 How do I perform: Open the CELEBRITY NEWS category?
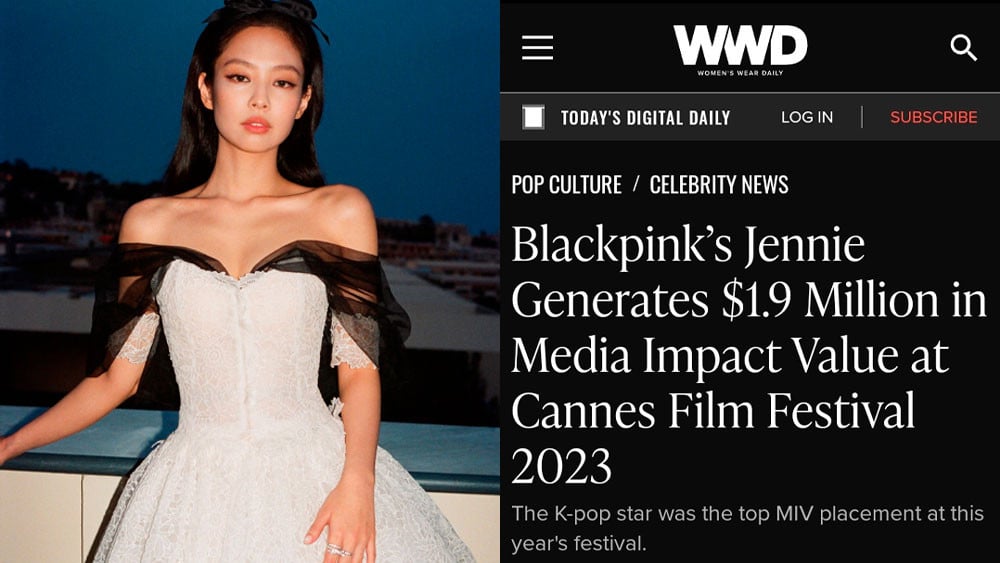pyautogui.click(x=719, y=185)
